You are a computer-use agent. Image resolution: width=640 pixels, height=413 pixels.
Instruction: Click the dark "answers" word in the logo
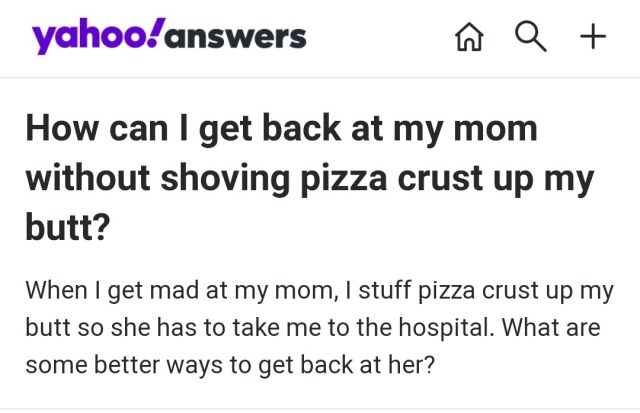tap(236, 38)
